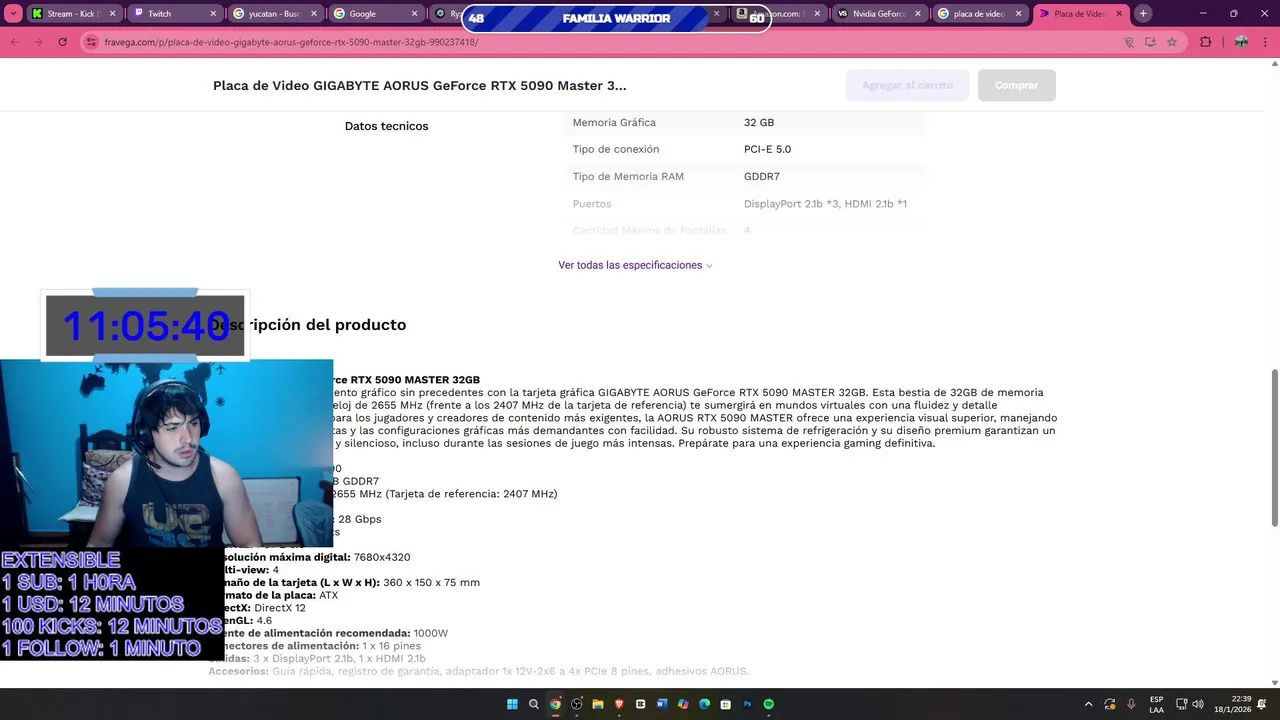Open the volume speaker tray control

pyautogui.click(x=1198, y=704)
